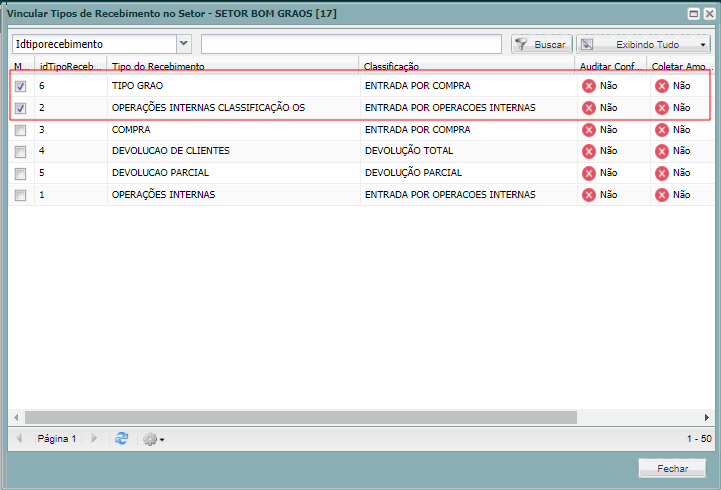Uncheck the TIPO GRAO row checkbox

pos(20,86)
